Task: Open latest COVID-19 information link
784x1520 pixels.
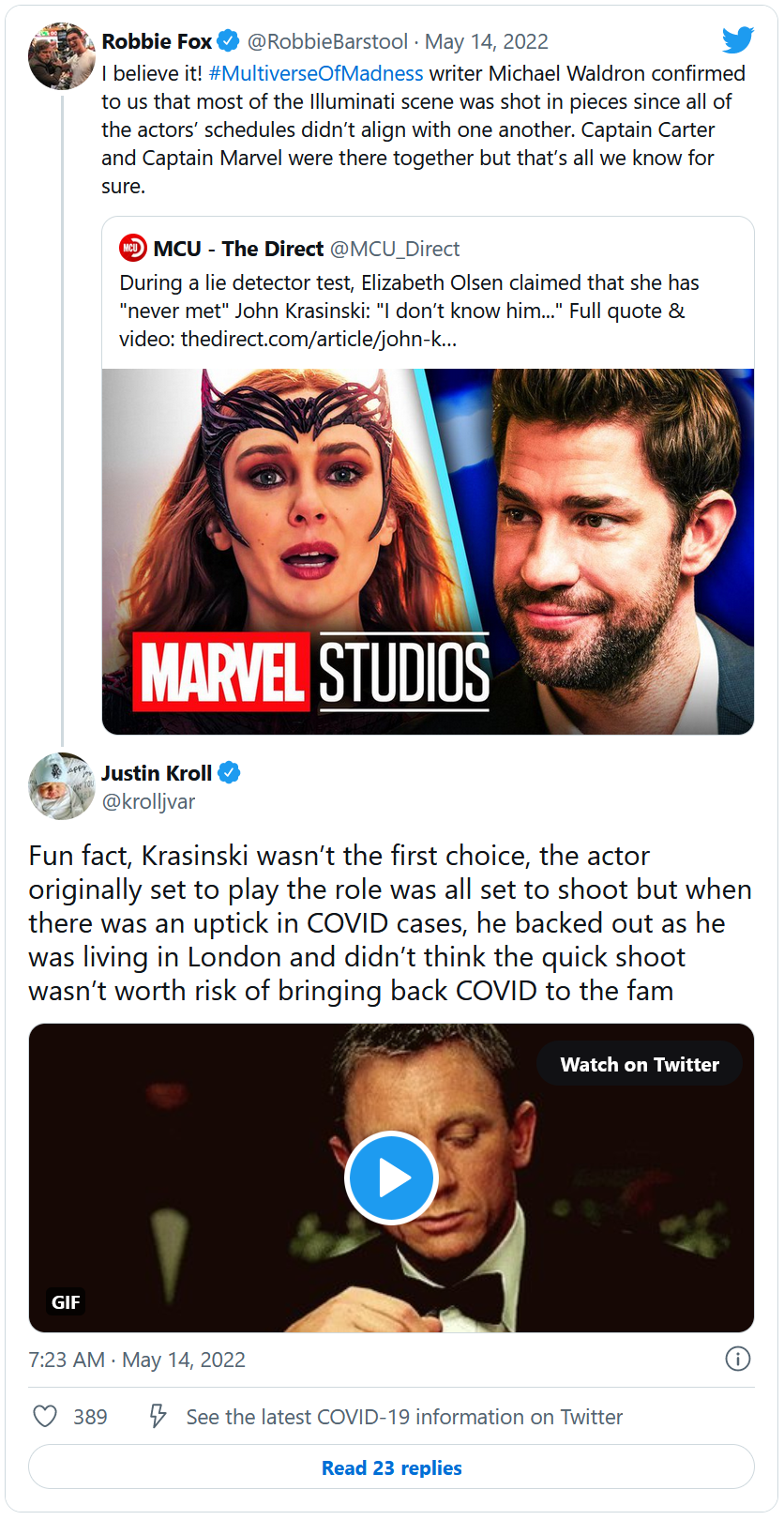Action: pos(404,1417)
